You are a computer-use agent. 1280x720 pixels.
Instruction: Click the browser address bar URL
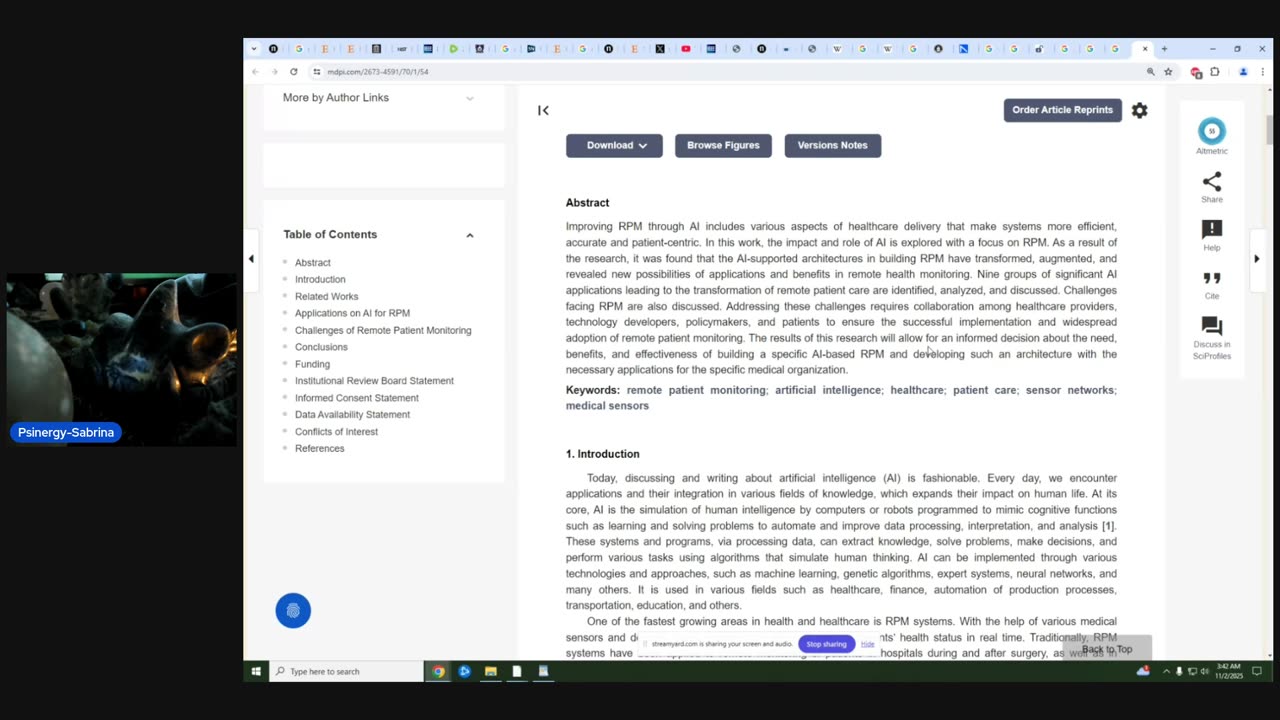(378, 72)
